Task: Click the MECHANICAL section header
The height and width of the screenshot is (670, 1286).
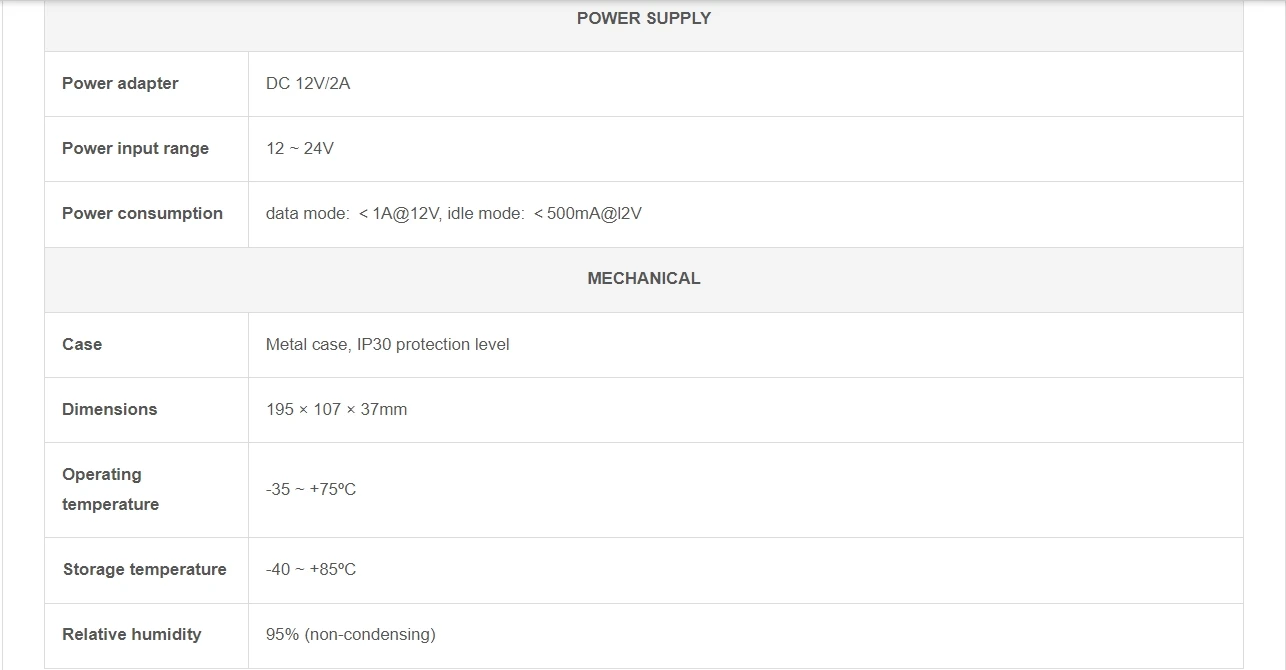Action: pyautogui.click(x=643, y=278)
